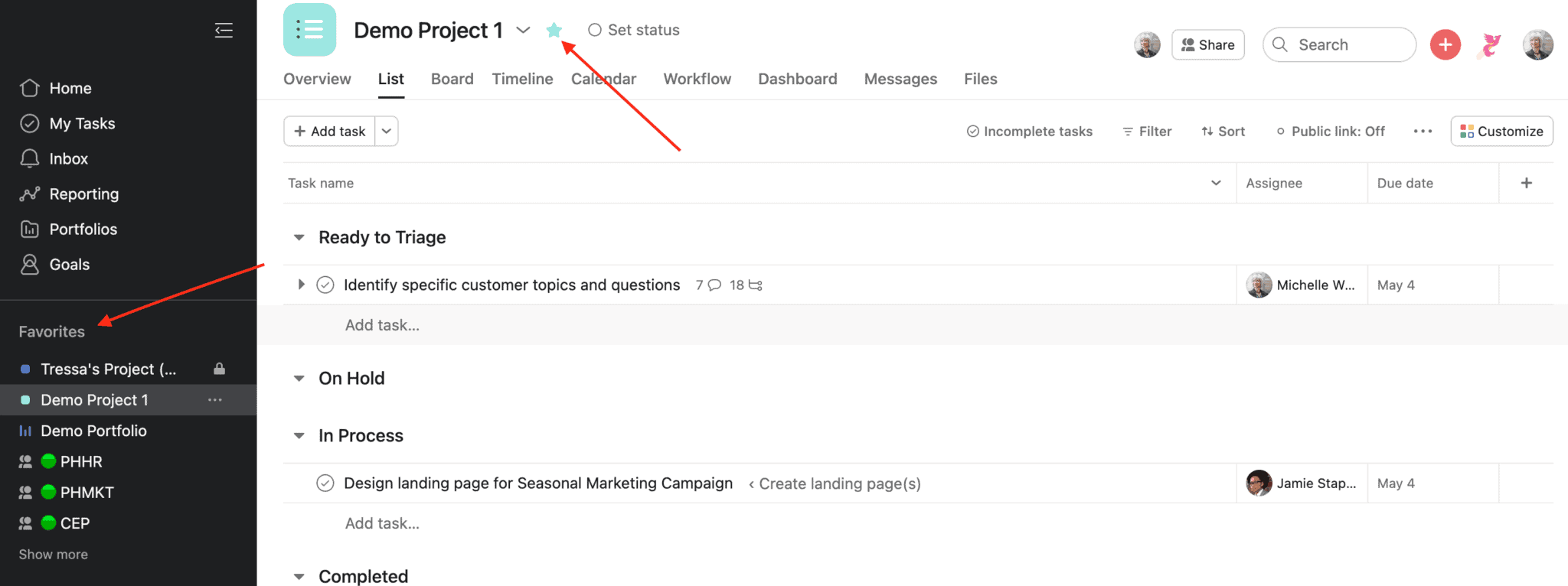1568x586 pixels.
Task: Open the user profile avatar at top right
Action: tap(1537, 44)
